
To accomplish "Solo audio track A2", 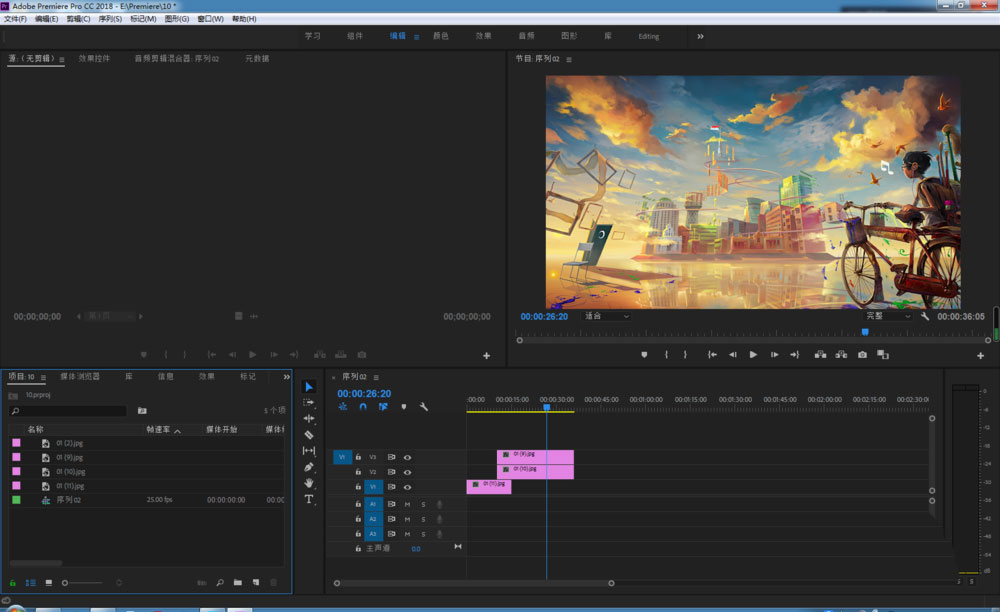I will click(x=423, y=519).
